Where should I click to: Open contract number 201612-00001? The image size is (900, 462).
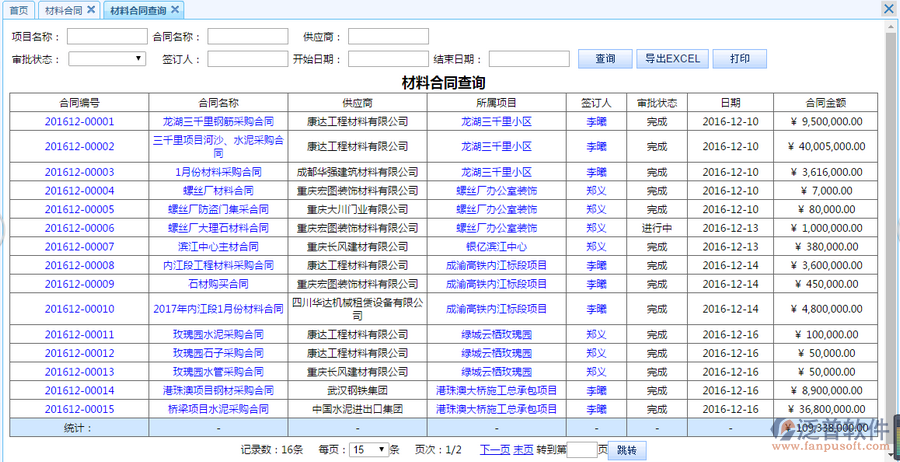(x=79, y=121)
